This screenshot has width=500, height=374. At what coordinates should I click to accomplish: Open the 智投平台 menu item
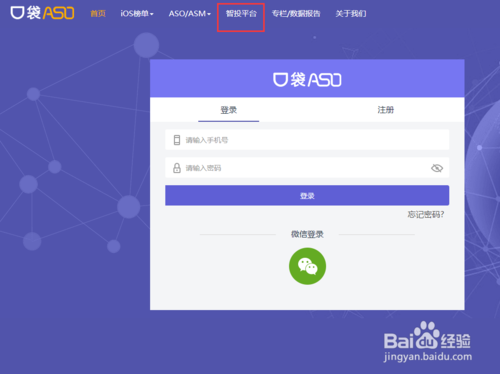pos(241,14)
